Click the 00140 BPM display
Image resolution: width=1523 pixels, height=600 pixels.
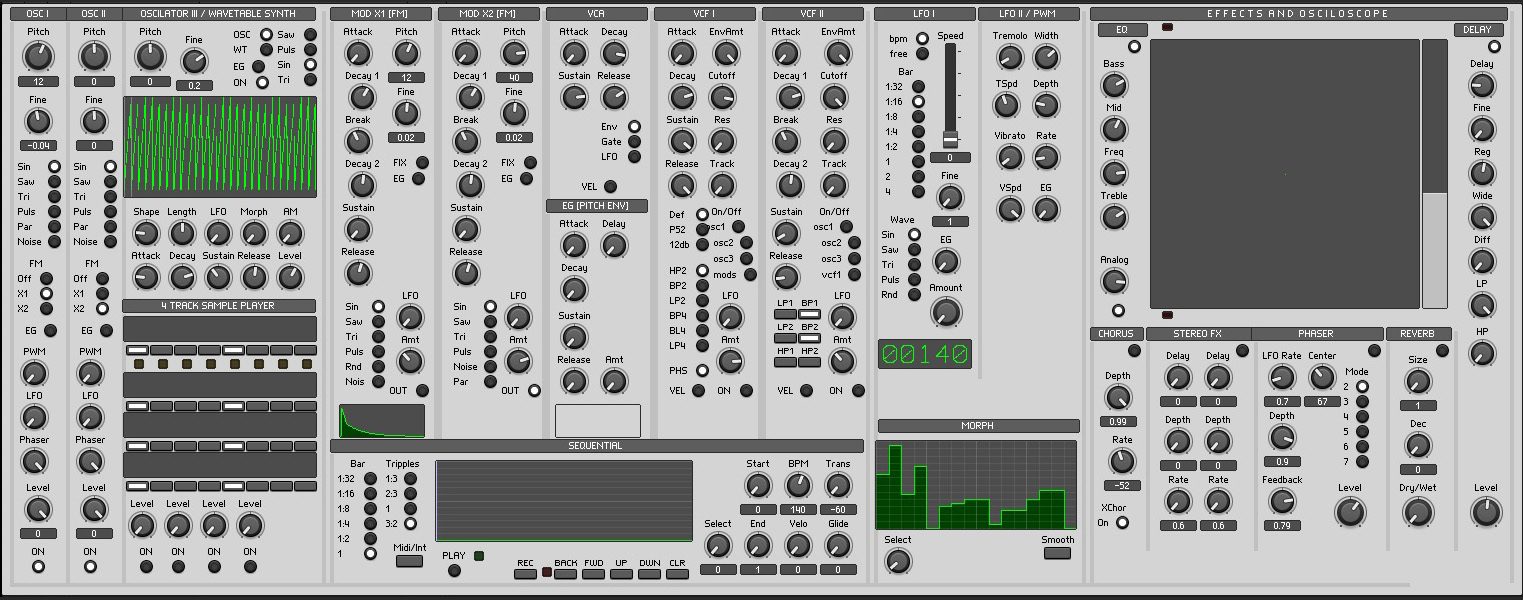point(924,354)
